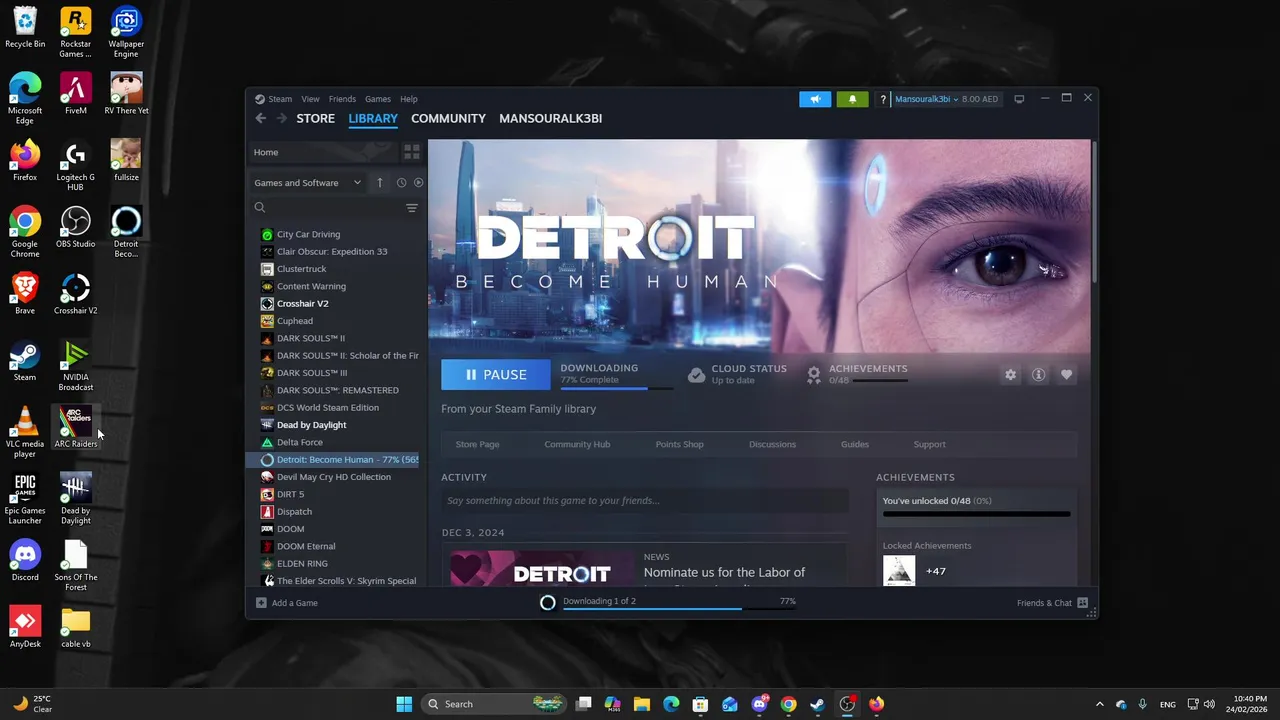1280x720 pixels.
Task: Open the collections grid view icon
Action: click(x=412, y=152)
